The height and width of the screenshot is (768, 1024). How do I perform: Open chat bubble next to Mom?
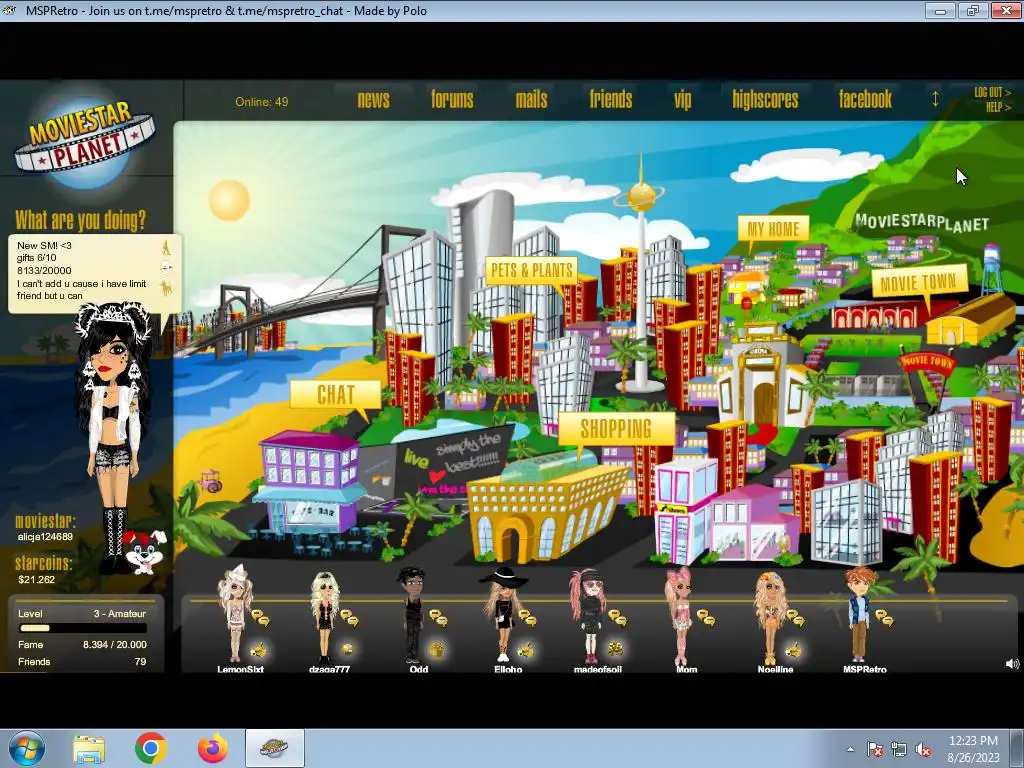click(x=706, y=618)
